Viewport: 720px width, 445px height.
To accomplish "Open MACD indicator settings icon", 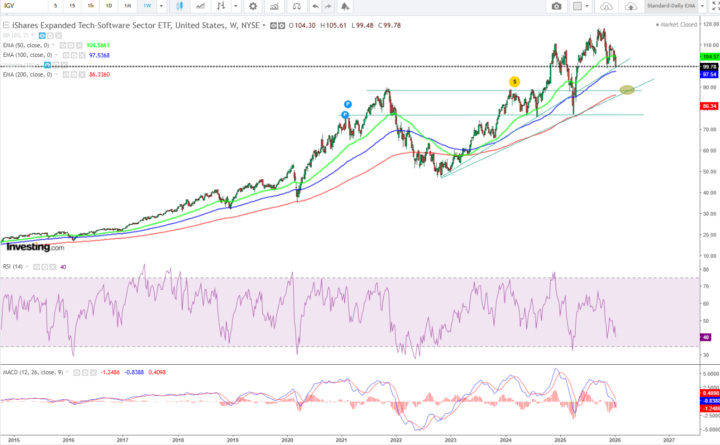I will coord(85,372).
